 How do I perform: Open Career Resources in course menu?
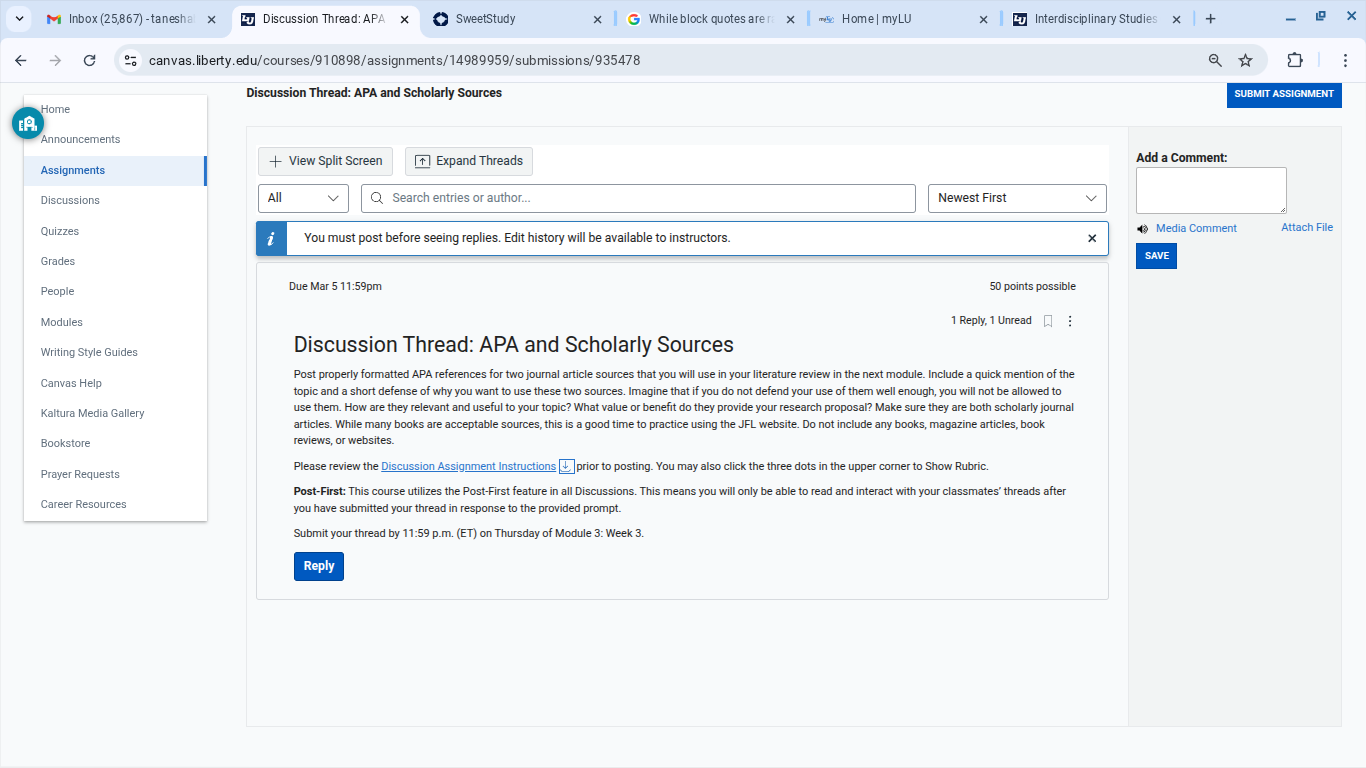tap(84, 504)
